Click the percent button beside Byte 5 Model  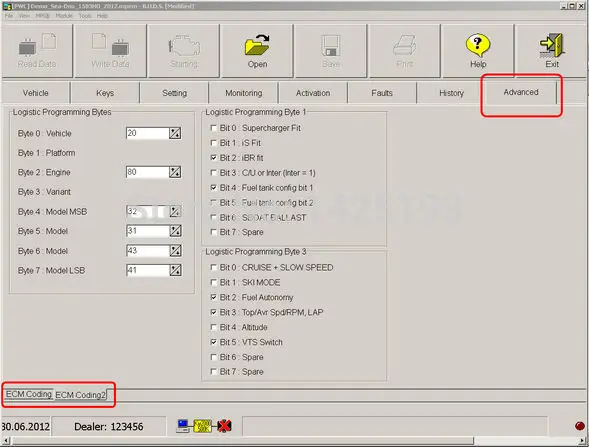(x=175, y=231)
